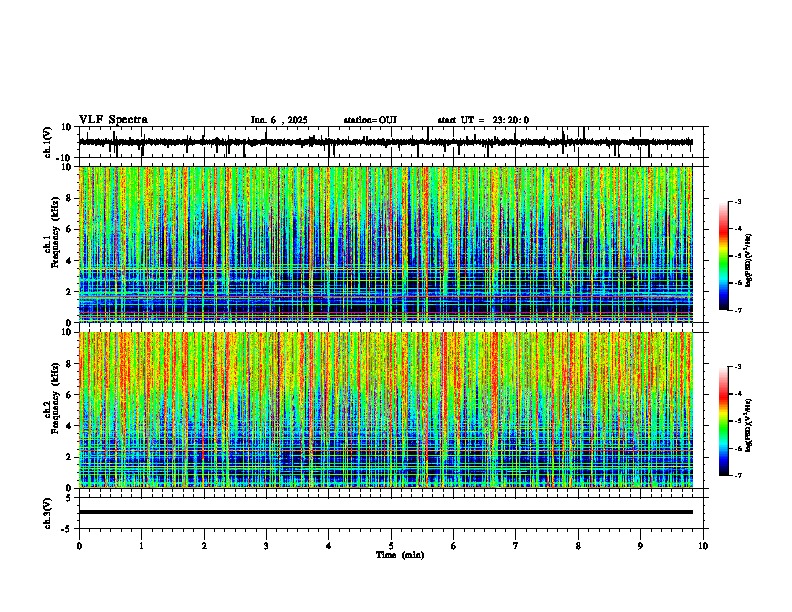
Task: Click the "6" tick label on Time axis
Action: [x=454, y=546]
